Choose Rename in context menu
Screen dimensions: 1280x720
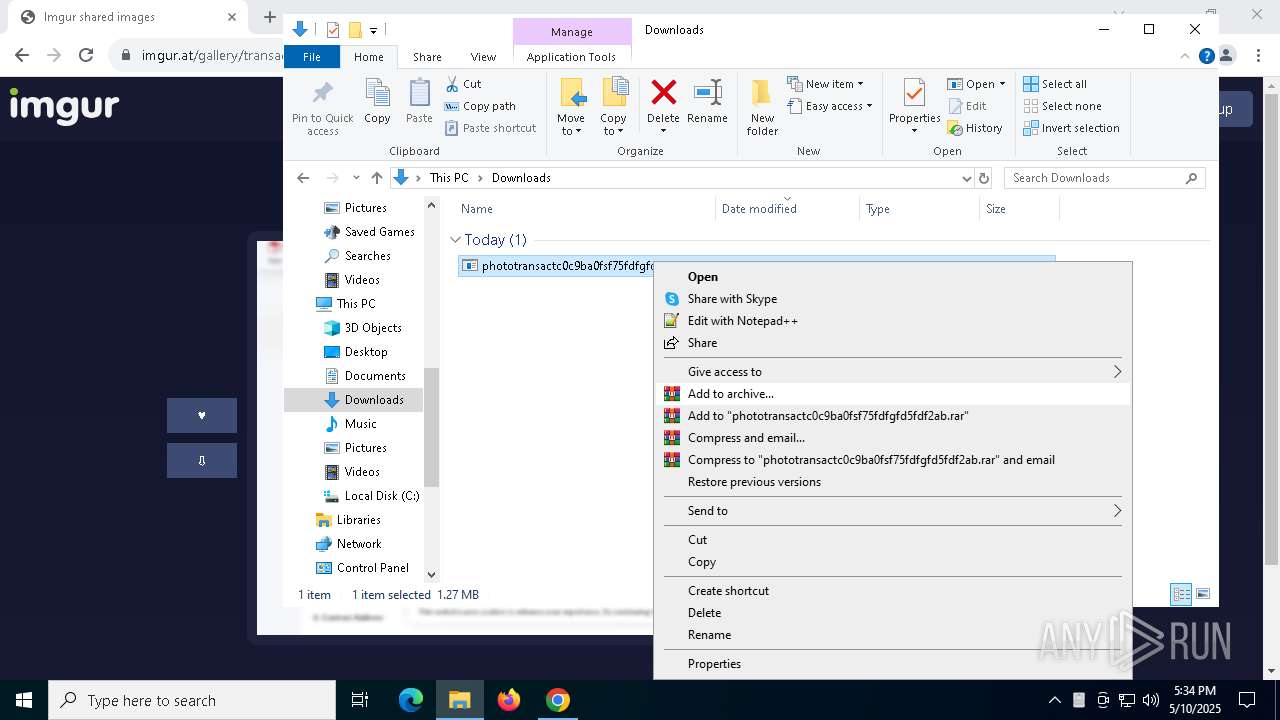[892, 635]
